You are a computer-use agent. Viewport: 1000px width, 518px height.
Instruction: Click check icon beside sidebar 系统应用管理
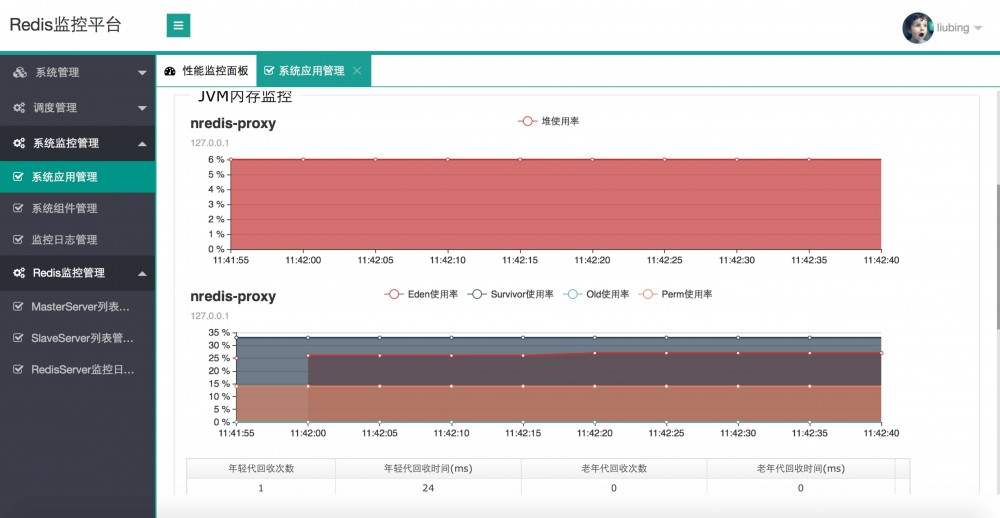18,177
